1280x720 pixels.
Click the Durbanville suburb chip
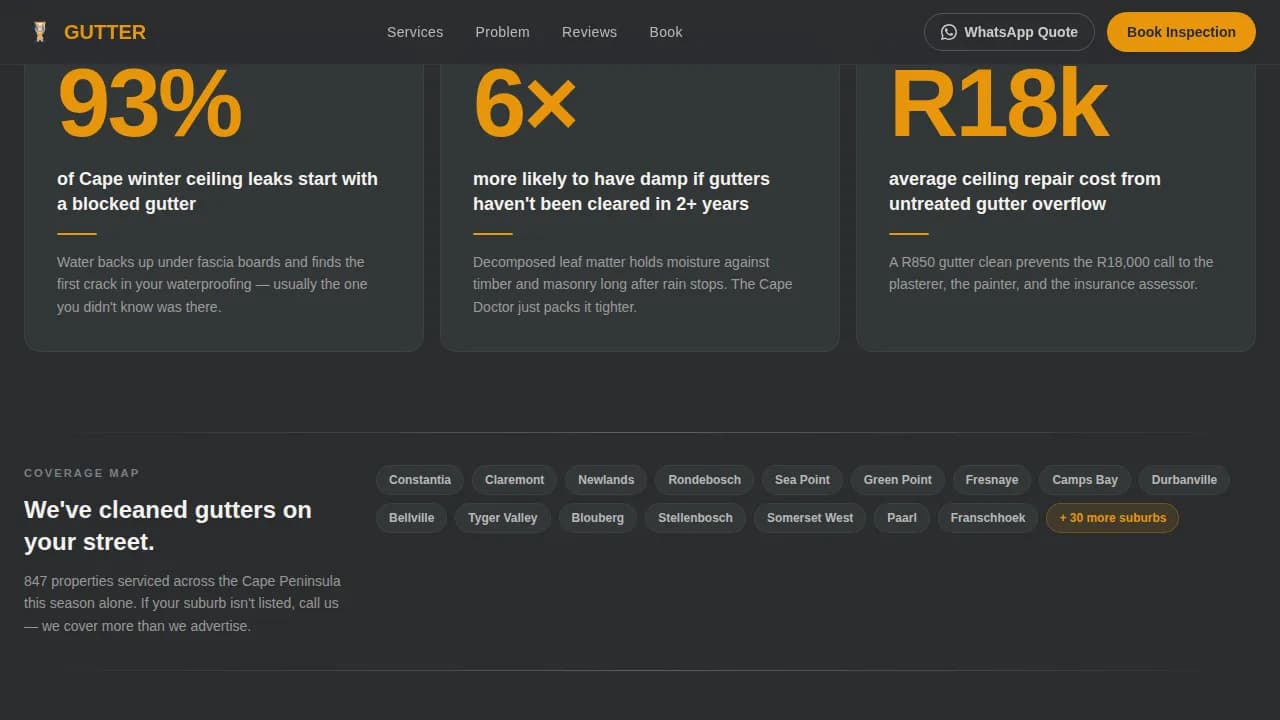(x=1184, y=479)
